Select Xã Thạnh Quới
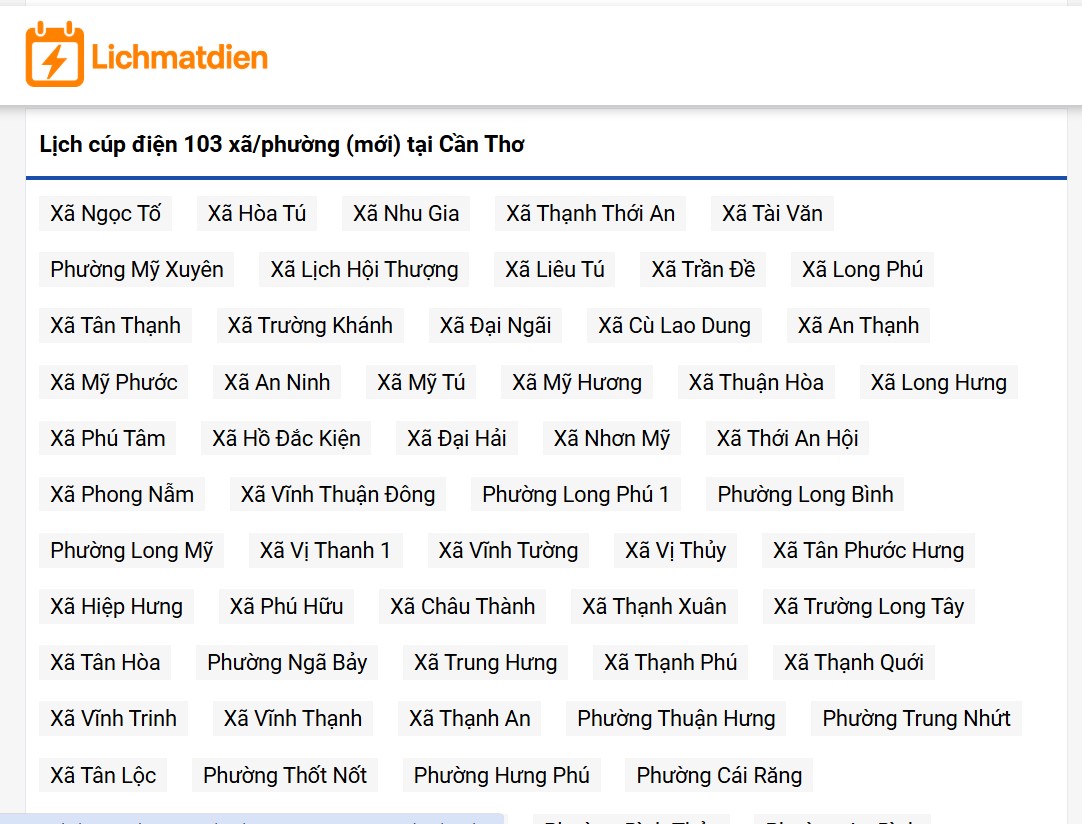Screen dimensions: 1082x824 pos(854,663)
